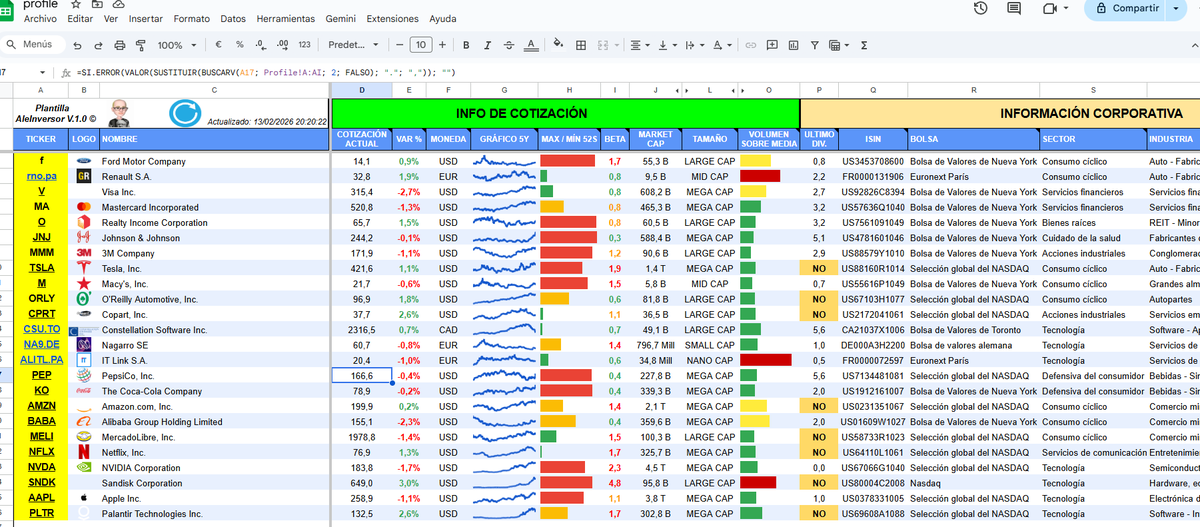Open the Editar menu
Screen dimensions: 1200x527
point(80,19)
